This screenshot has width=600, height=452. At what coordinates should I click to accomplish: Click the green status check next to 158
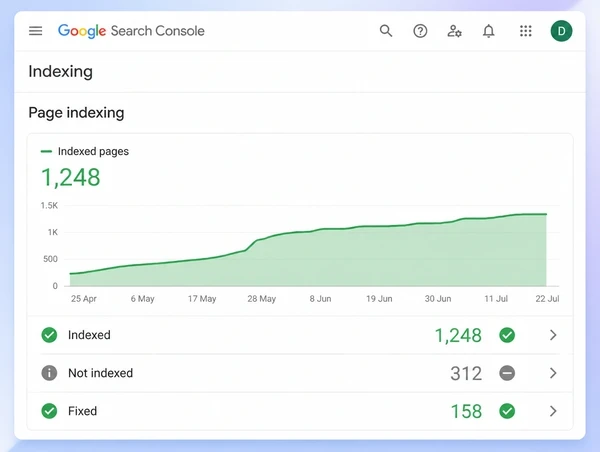[507, 411]
